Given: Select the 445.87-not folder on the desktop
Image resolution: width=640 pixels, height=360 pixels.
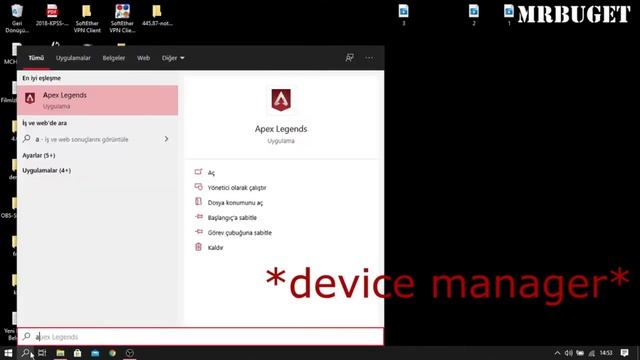Looking at the screenshot, I should 157,16.
